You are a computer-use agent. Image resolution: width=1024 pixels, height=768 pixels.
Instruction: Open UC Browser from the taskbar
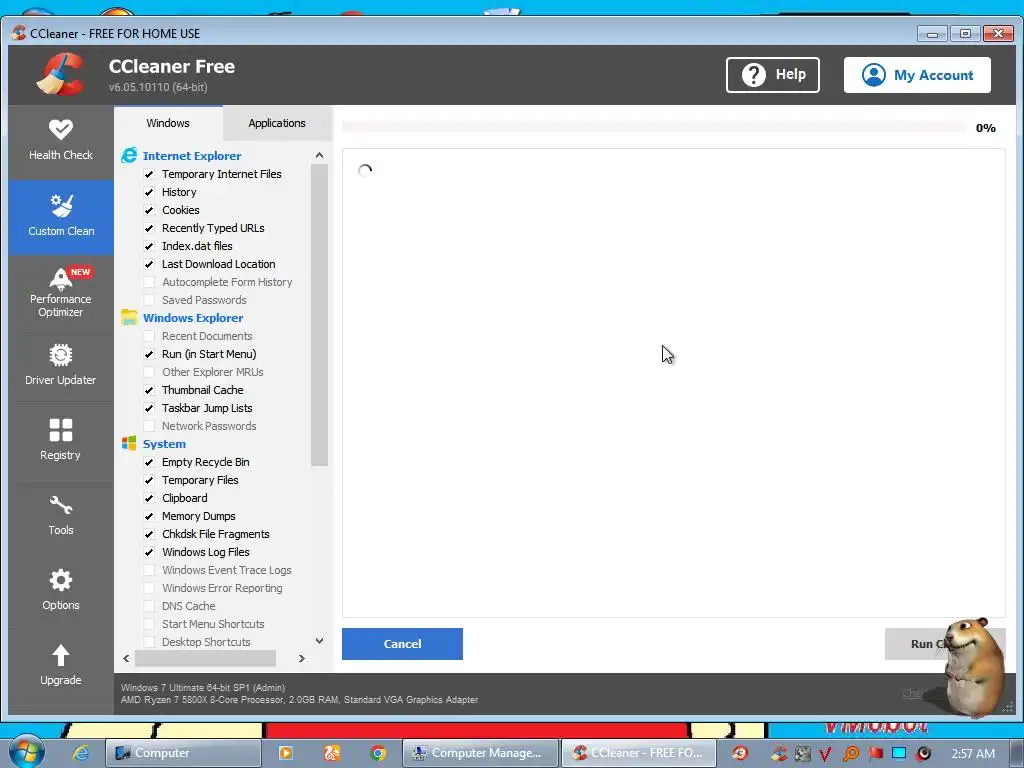[x=332, y=753]
